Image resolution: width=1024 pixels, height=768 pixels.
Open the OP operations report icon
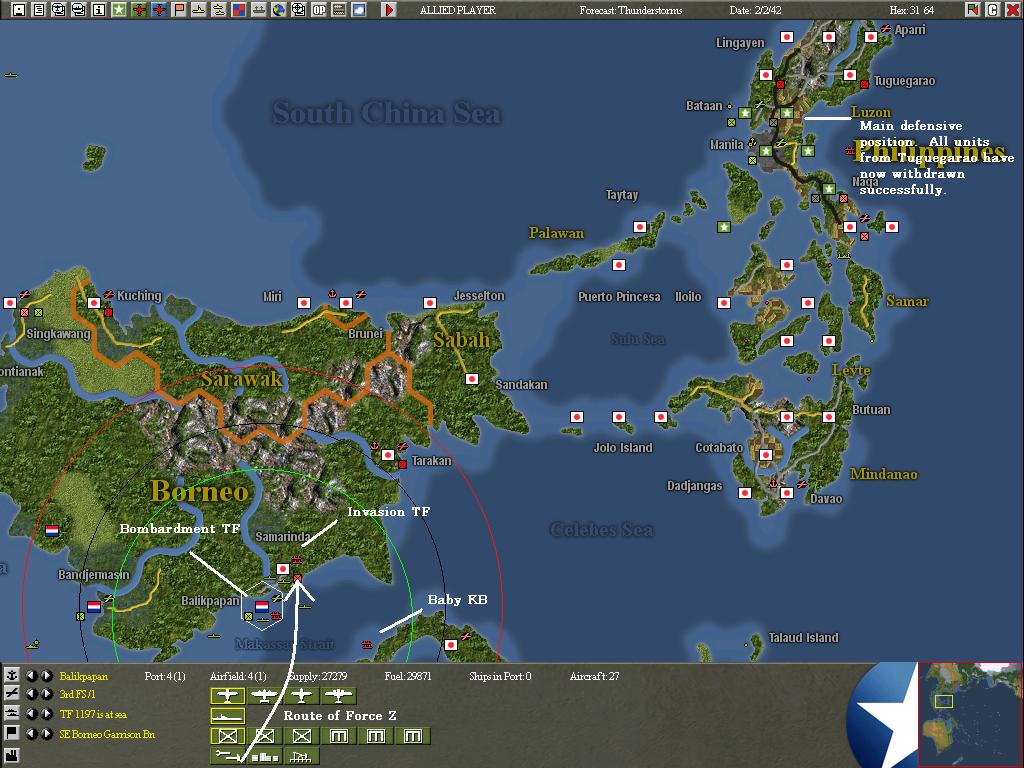[x=319, y=10]
